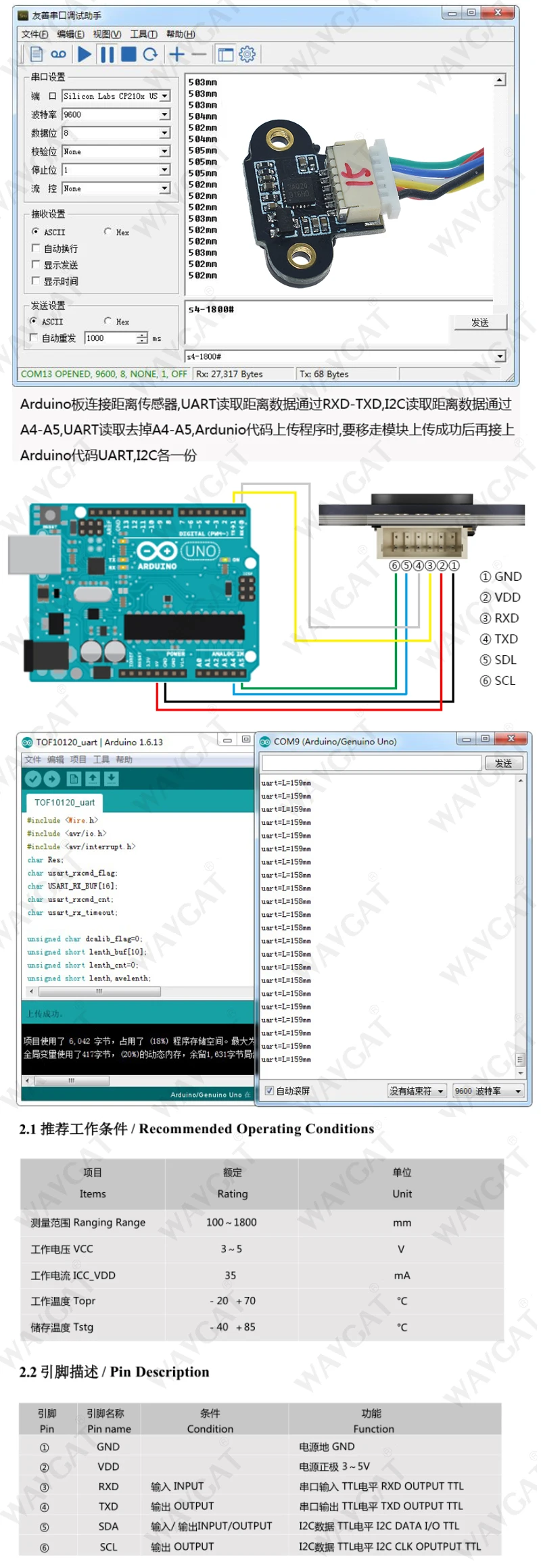Image resolution: width=541 pixels, height=1568 pixels.
Task: Open 9600 波特率 dropdown in COM9 monitor
Action: click(x=488, y=1091)
